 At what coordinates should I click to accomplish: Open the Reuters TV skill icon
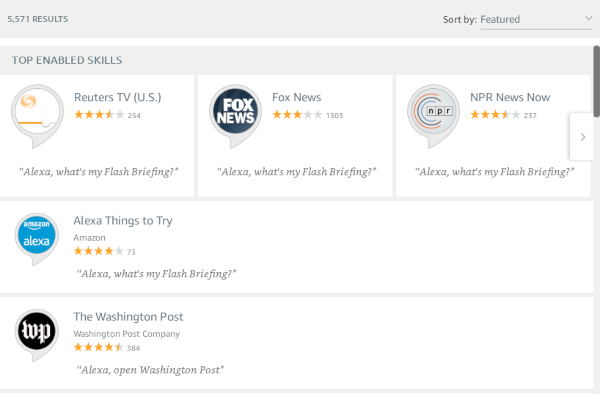tap(38, 116)
